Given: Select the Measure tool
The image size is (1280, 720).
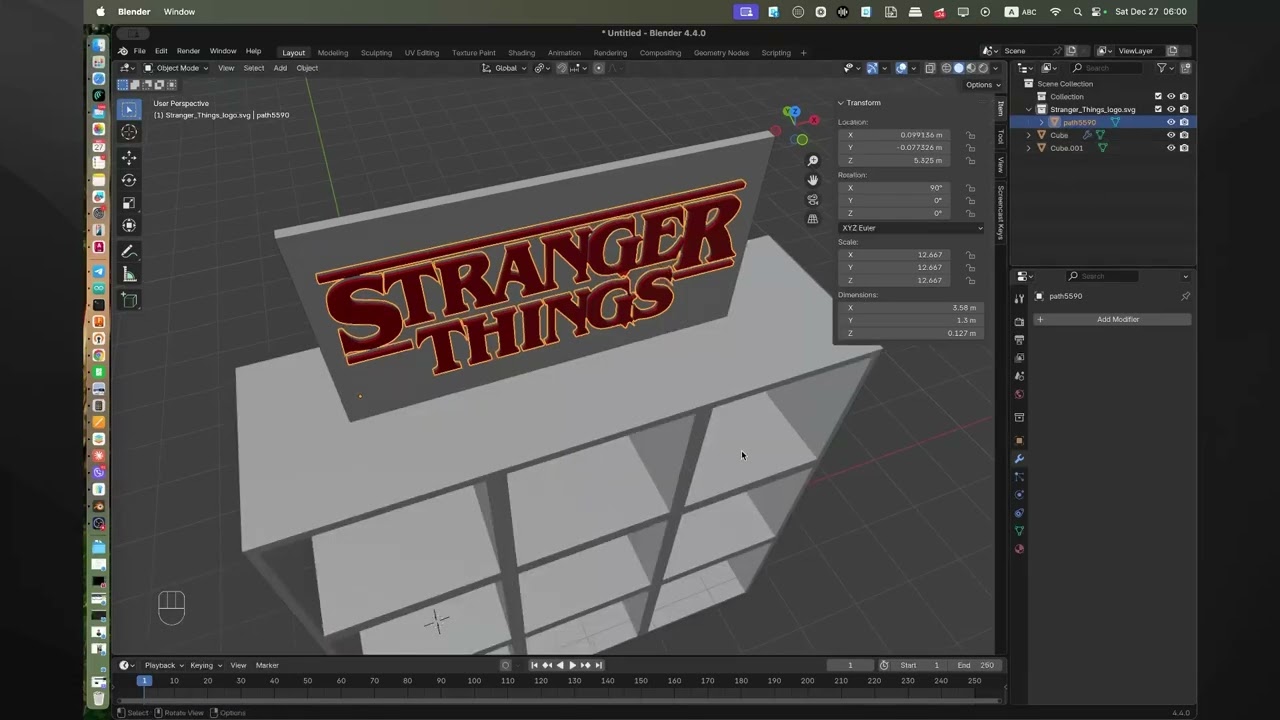Looking at the screenshot, I should [x=129, y=274].
